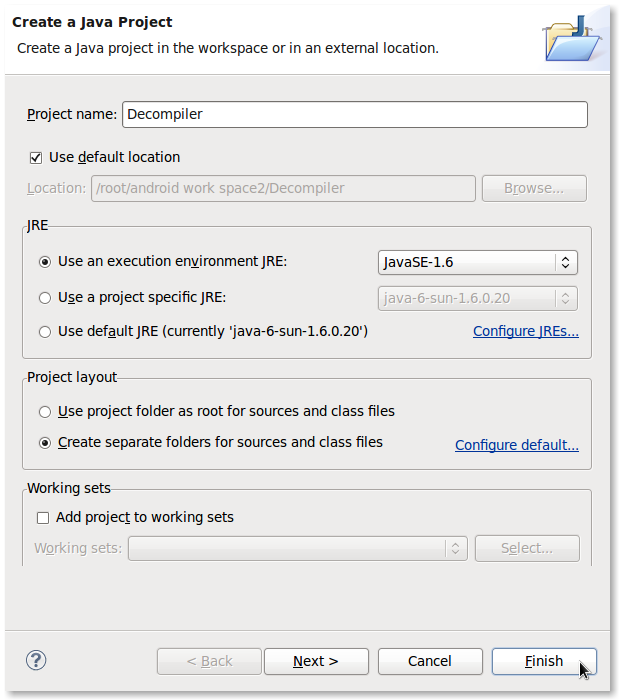Click the Select working sets button

(527, 548)
